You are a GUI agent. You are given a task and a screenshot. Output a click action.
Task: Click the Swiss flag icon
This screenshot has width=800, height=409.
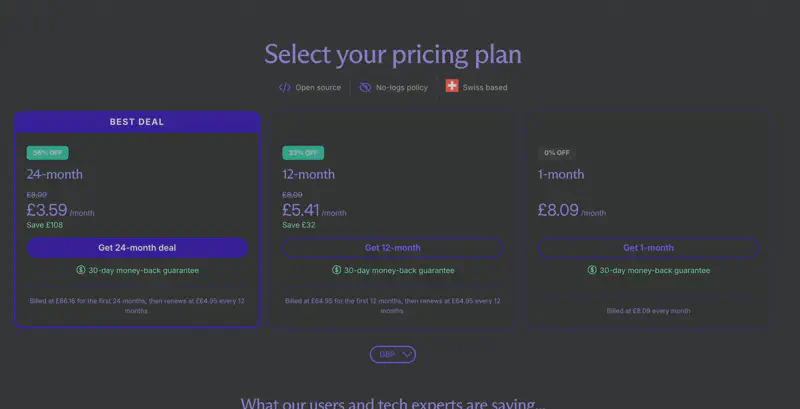click(x=452, y=87)
